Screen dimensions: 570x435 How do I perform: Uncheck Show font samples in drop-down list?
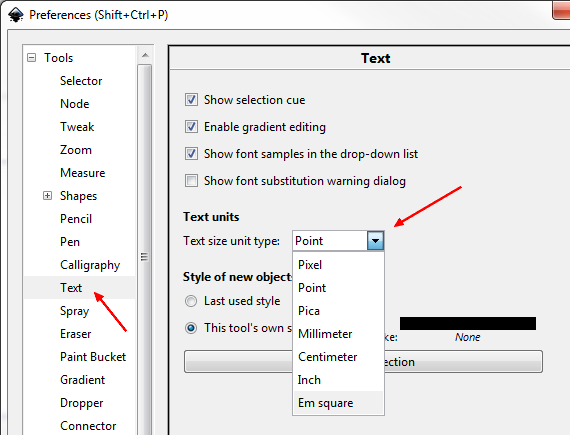[x=191, y=154]
